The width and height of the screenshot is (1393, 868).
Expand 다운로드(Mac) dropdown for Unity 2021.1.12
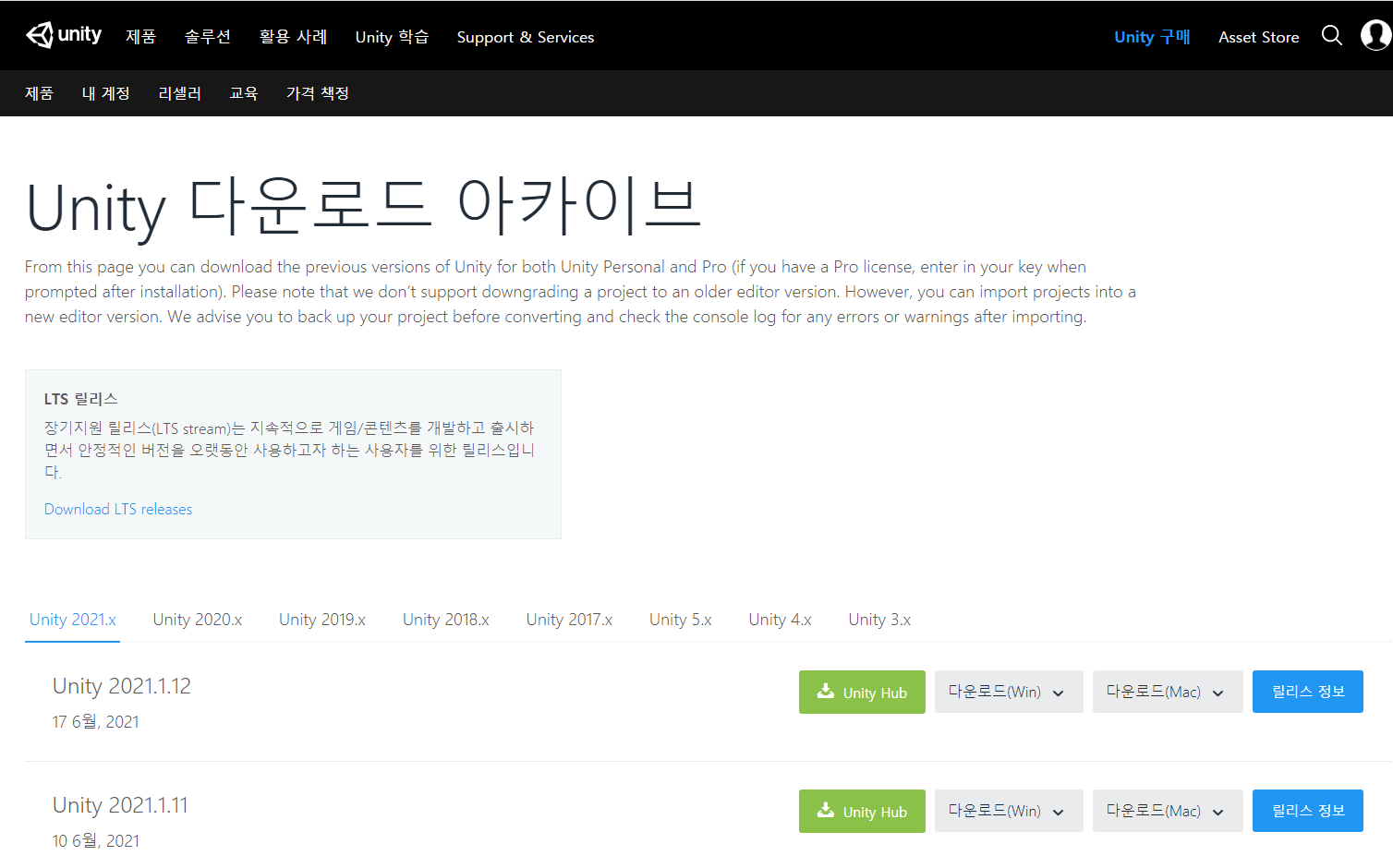1168,692
